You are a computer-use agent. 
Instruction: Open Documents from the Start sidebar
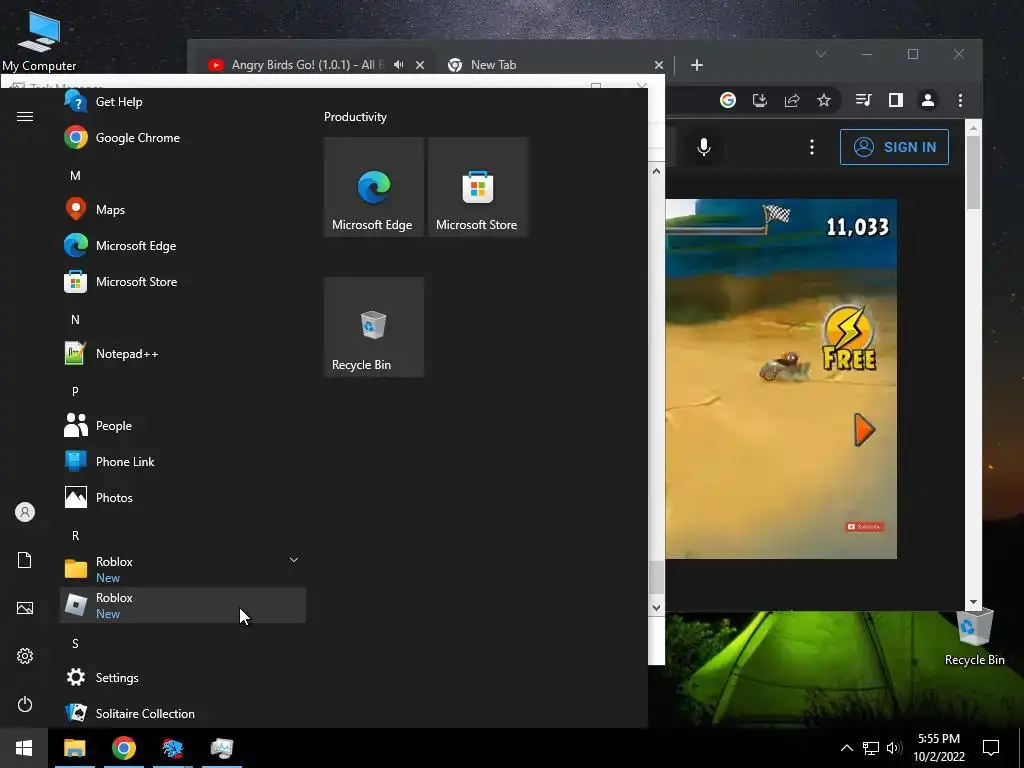pos(25,560)
